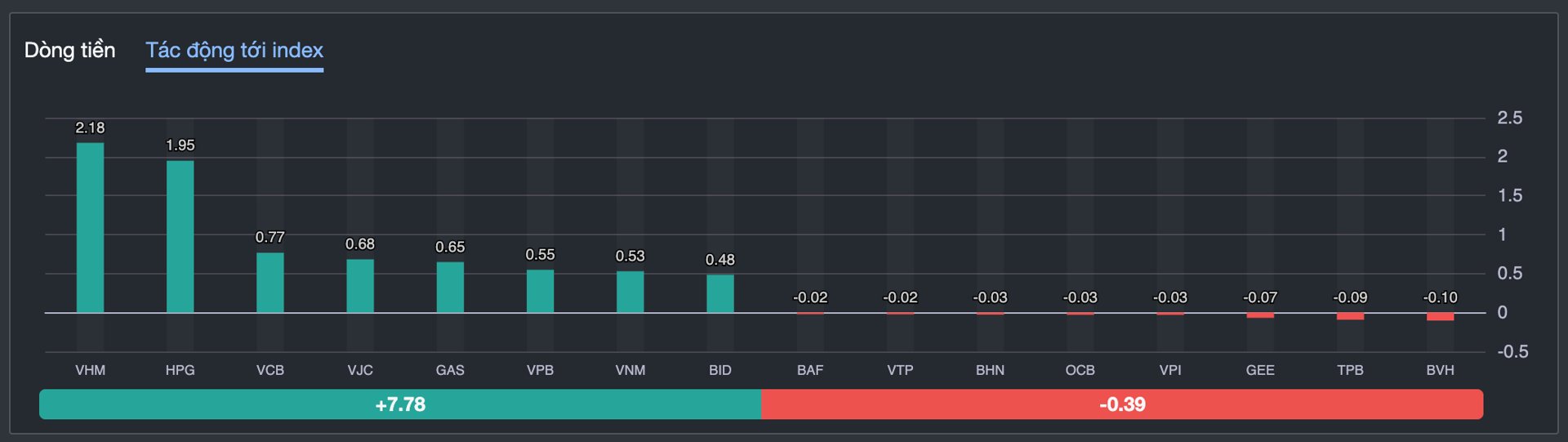Click the 0.68 value above VJC
Screen dimensions: 1568x442
click(x=360, y=244)
